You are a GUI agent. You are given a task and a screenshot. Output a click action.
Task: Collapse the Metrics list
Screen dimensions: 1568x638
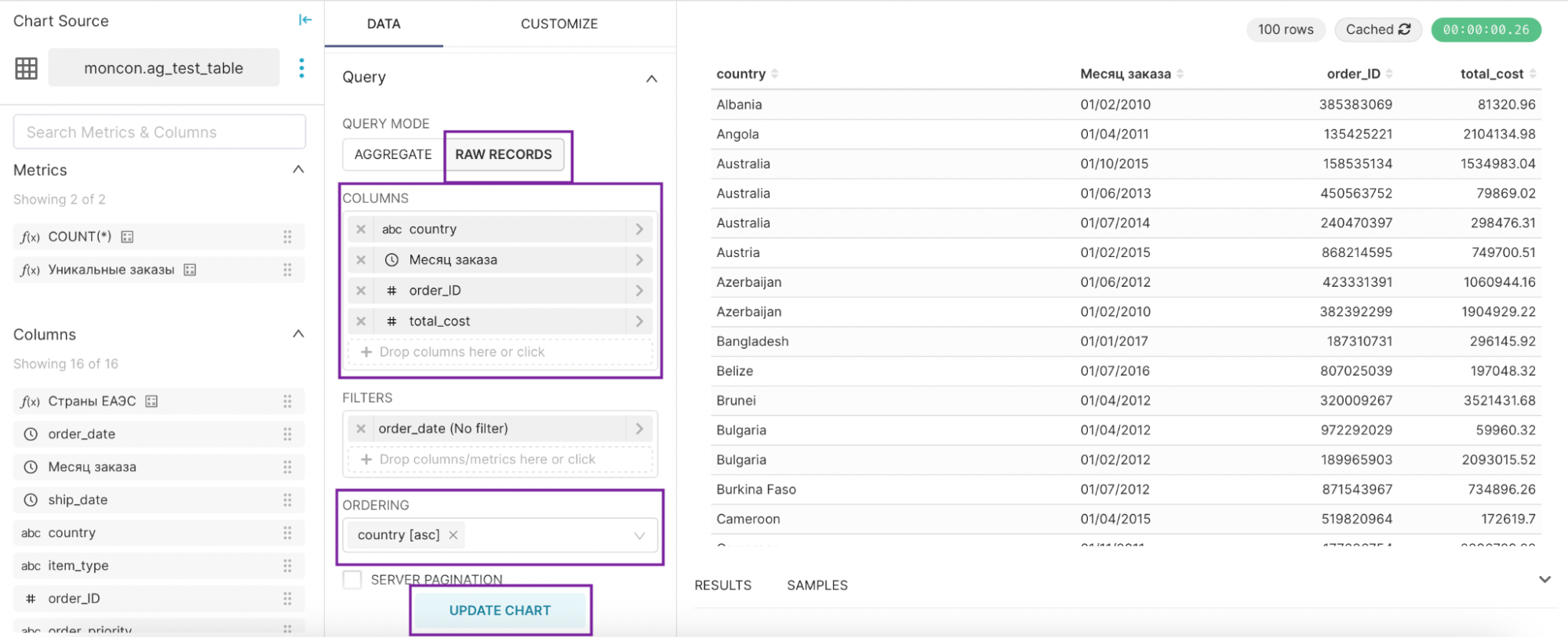click(x=298, y=170)
